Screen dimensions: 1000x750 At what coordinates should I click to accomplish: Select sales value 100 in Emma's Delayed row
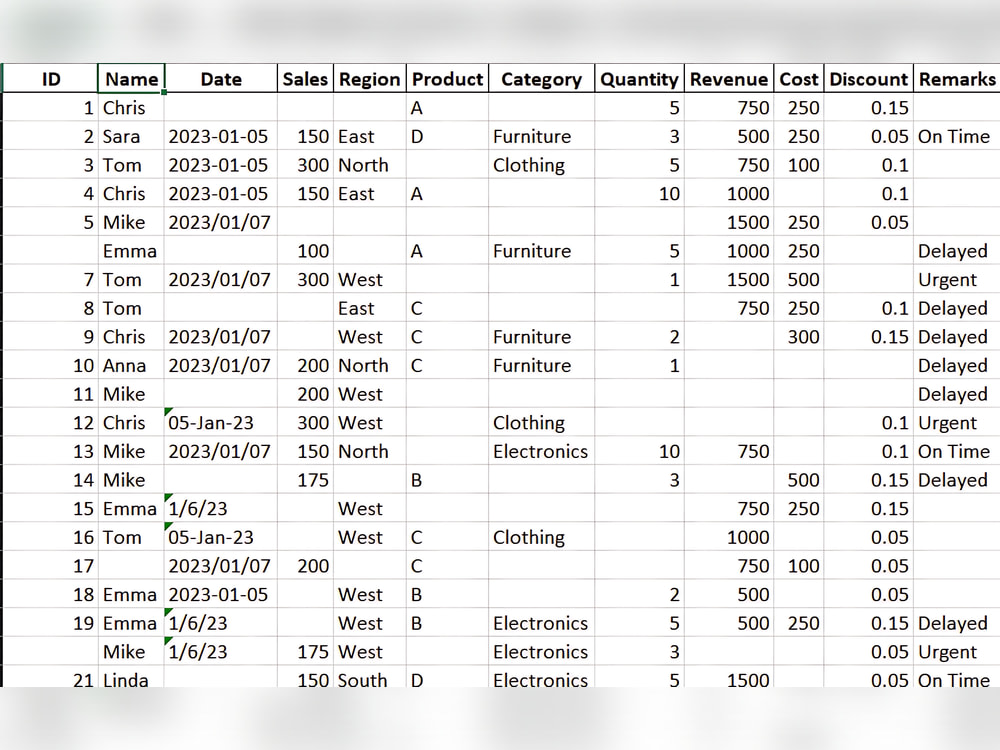click(x=305, y=251)
